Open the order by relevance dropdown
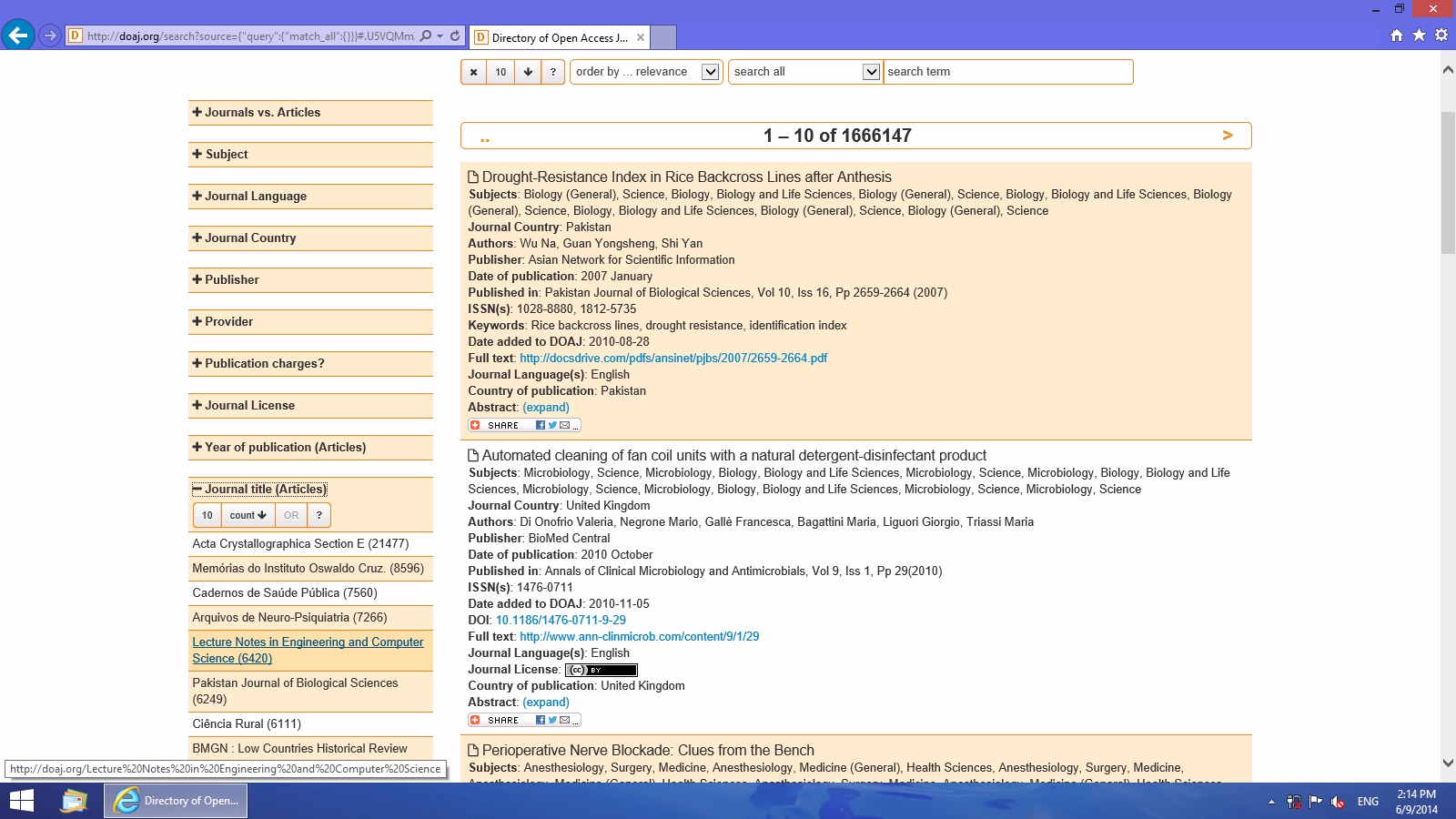Viewport: 1456px width, 819px height. point(646,72)
